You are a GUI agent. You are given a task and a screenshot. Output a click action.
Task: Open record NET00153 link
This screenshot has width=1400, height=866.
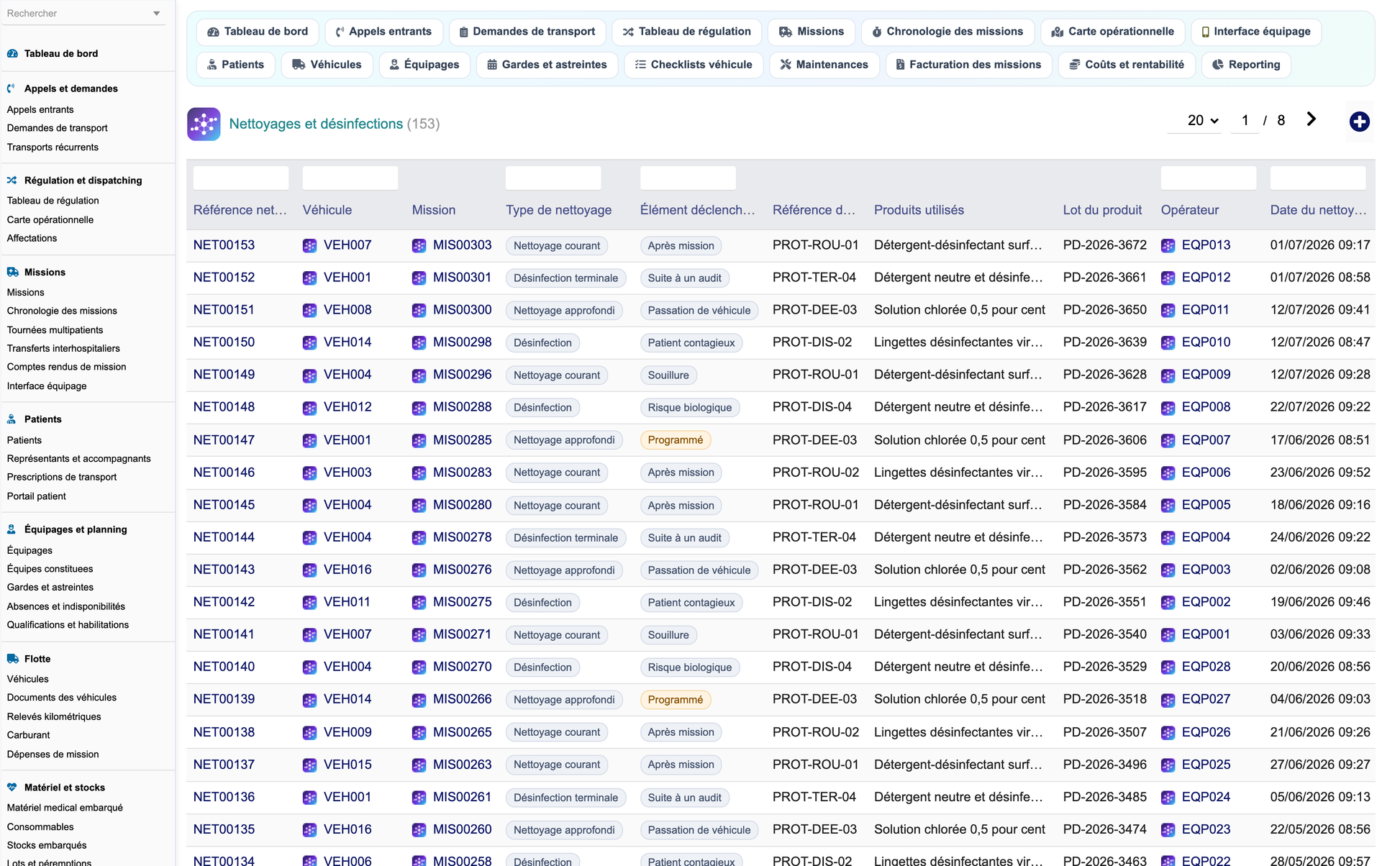(x=224, y=245)
